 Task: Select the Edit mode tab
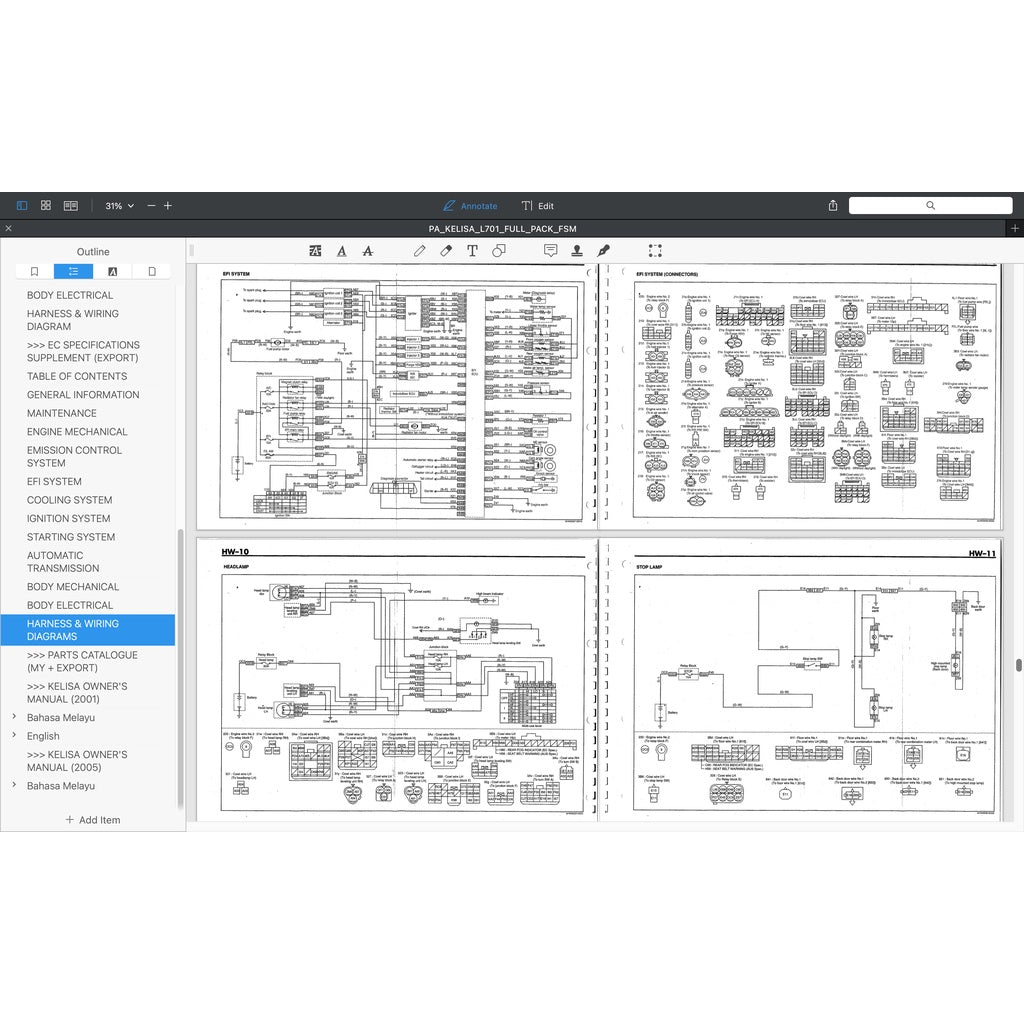[537, 206]
